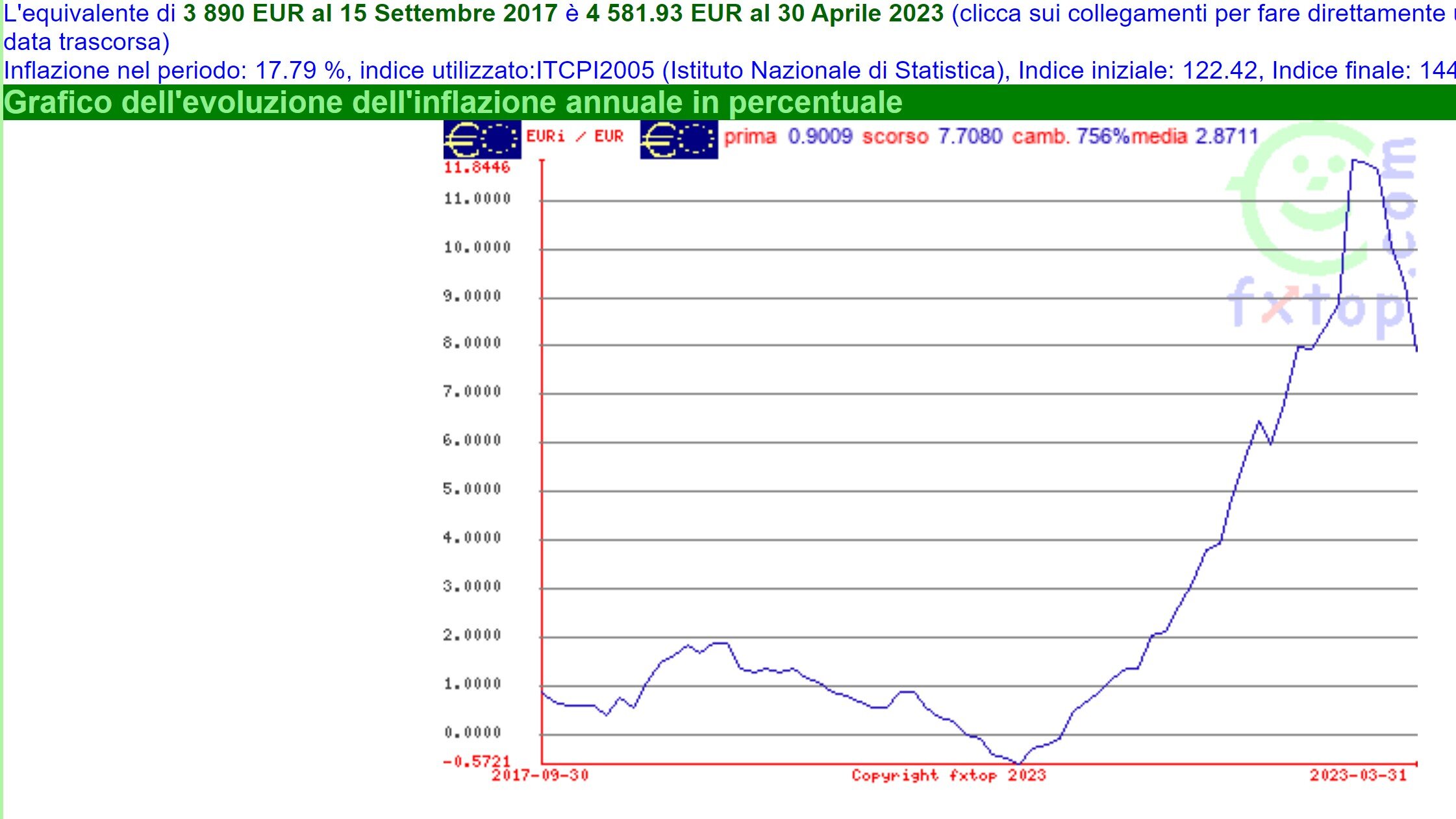Select the 'camb. 756%' value

[1072, 136]
